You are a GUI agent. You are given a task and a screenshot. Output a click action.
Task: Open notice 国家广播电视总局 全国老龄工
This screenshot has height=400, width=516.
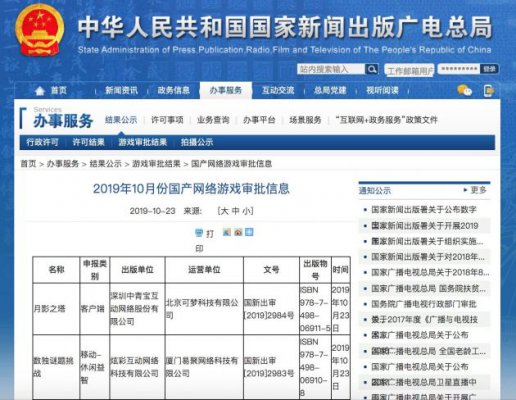coord(428,351)
